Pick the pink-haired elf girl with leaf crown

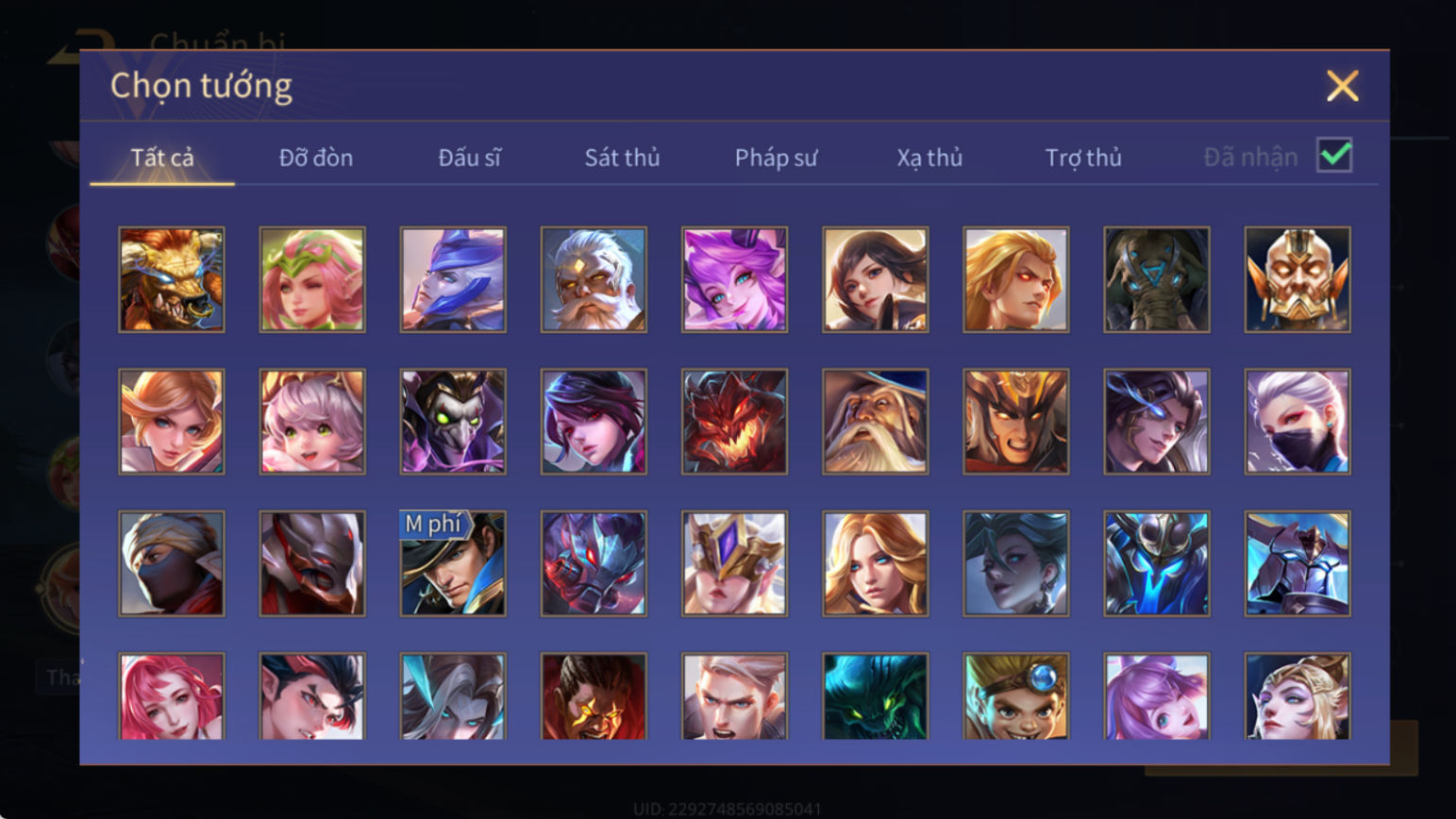point(312,279)
